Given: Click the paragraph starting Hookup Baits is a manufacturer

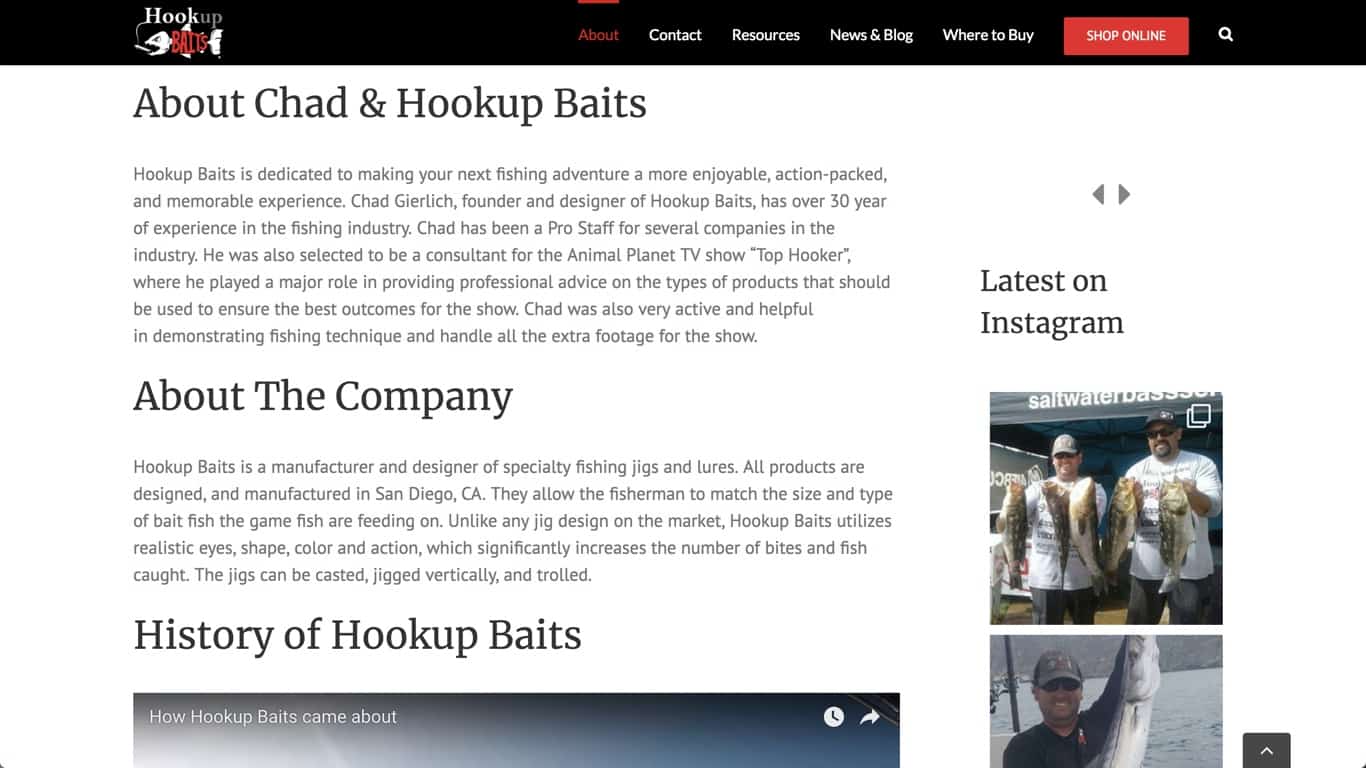Looking at the screenshot, I should 513,521.
